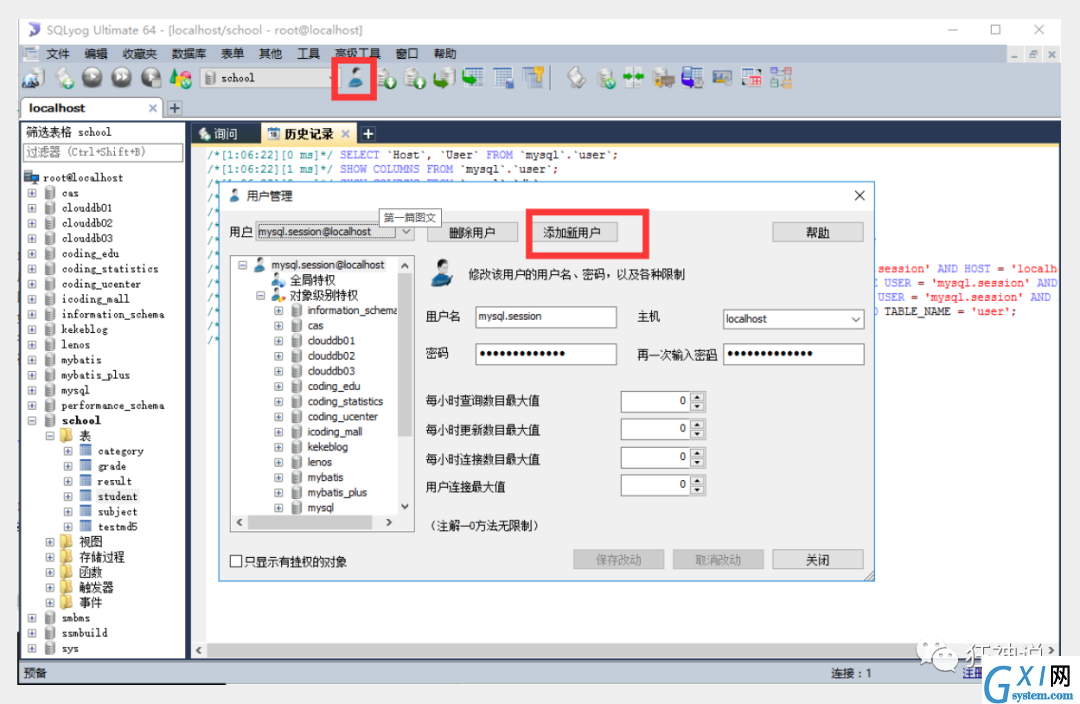Click the student table icon in tree
Screen dimensions: 1080x704
(x=85, y=496)
